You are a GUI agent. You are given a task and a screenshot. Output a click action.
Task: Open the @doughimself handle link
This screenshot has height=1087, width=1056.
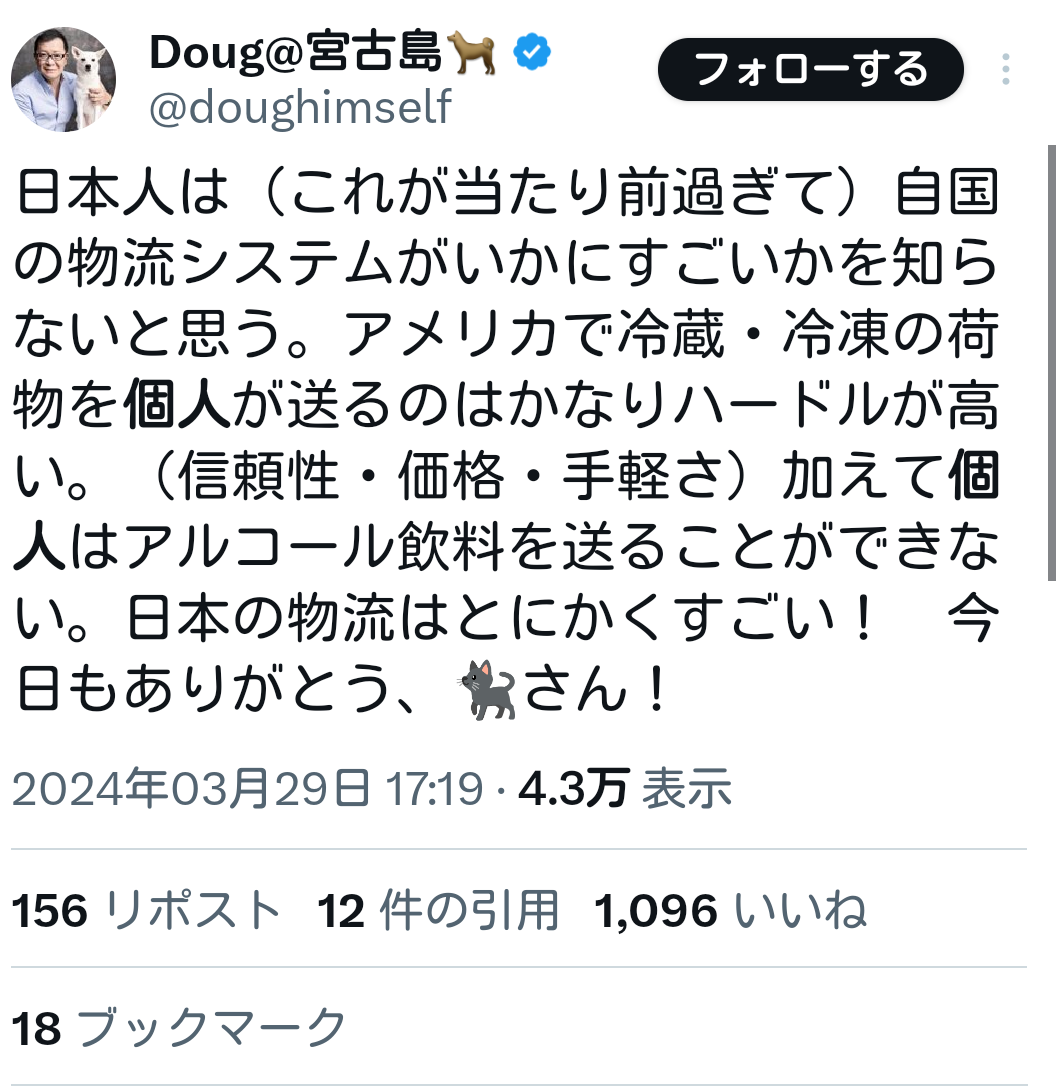[x=300, y=107]
